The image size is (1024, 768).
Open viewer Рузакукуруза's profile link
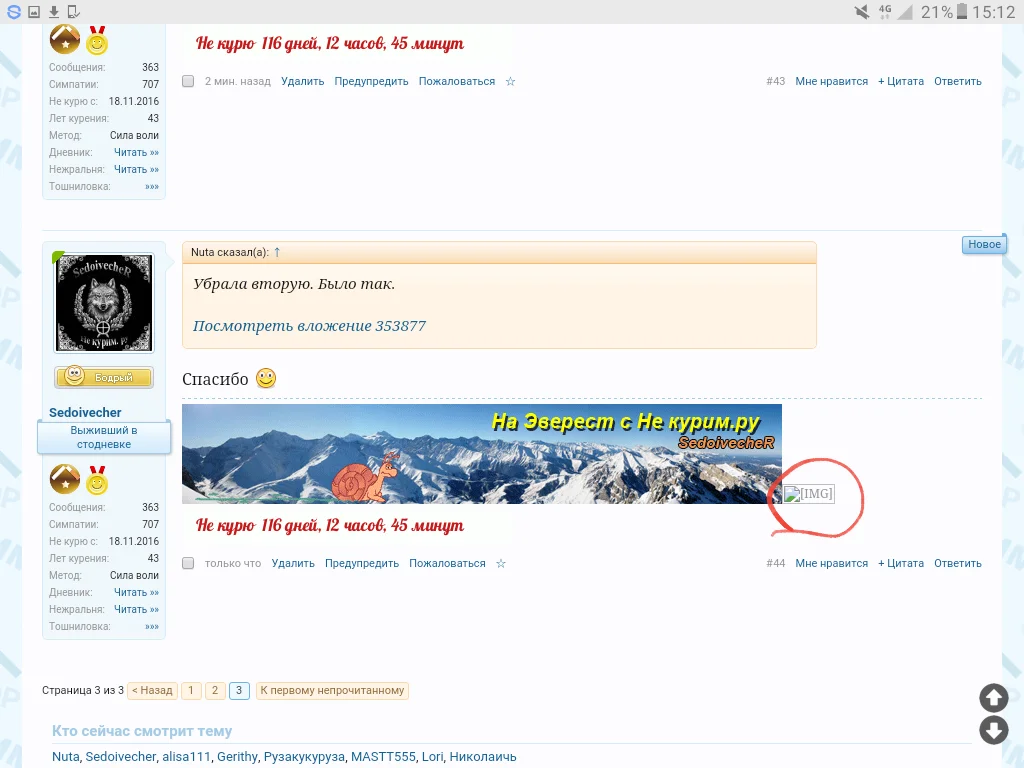(x=304, y=756)
